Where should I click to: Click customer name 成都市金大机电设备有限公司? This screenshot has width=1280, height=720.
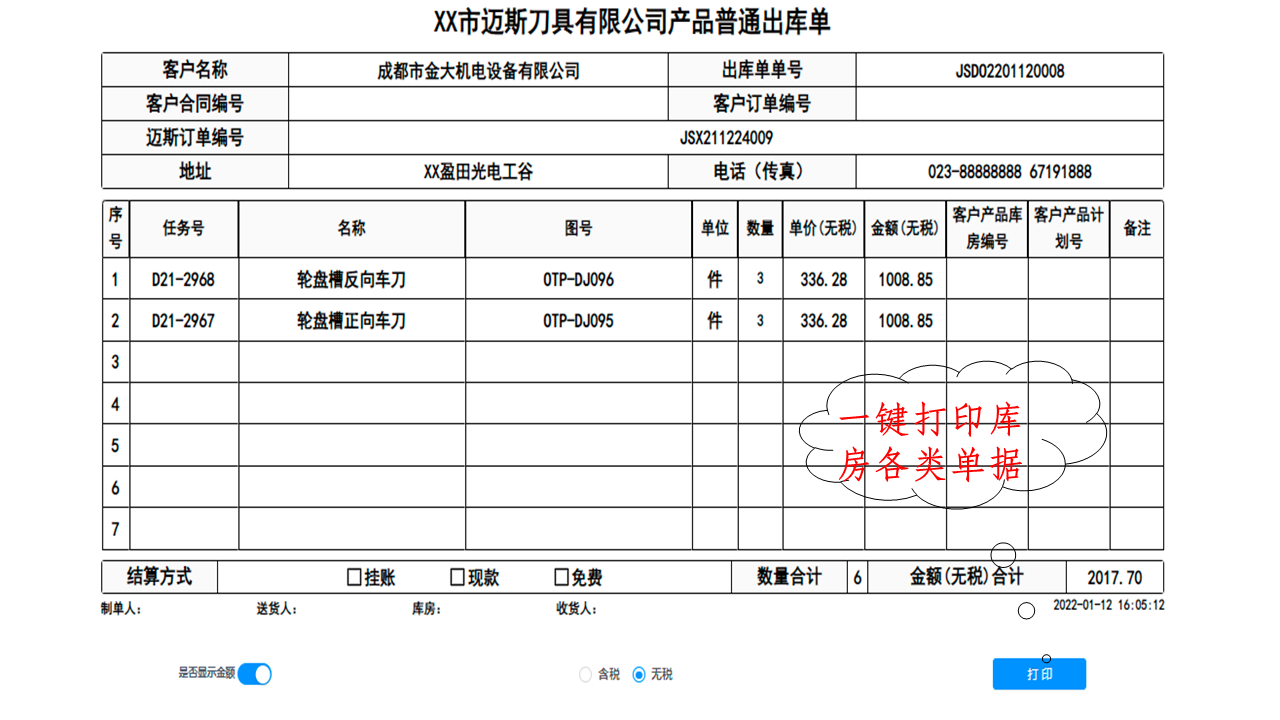click(x=478, y=71)
